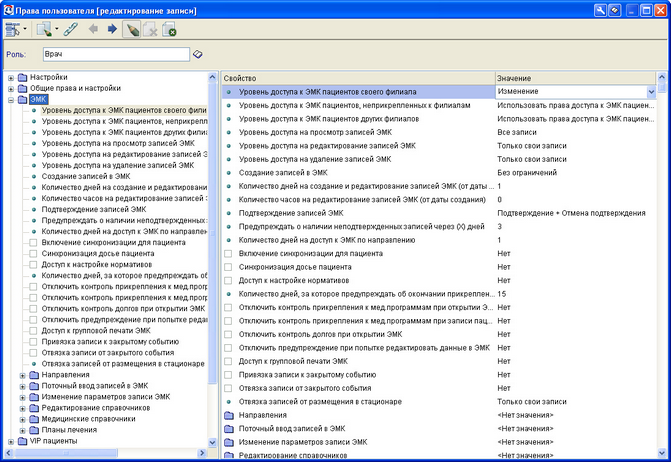Image resolution: width=671 pixels, height=462 pixels.
Task: Sort by the Значение column header
Action: click(x=575, y=78)
